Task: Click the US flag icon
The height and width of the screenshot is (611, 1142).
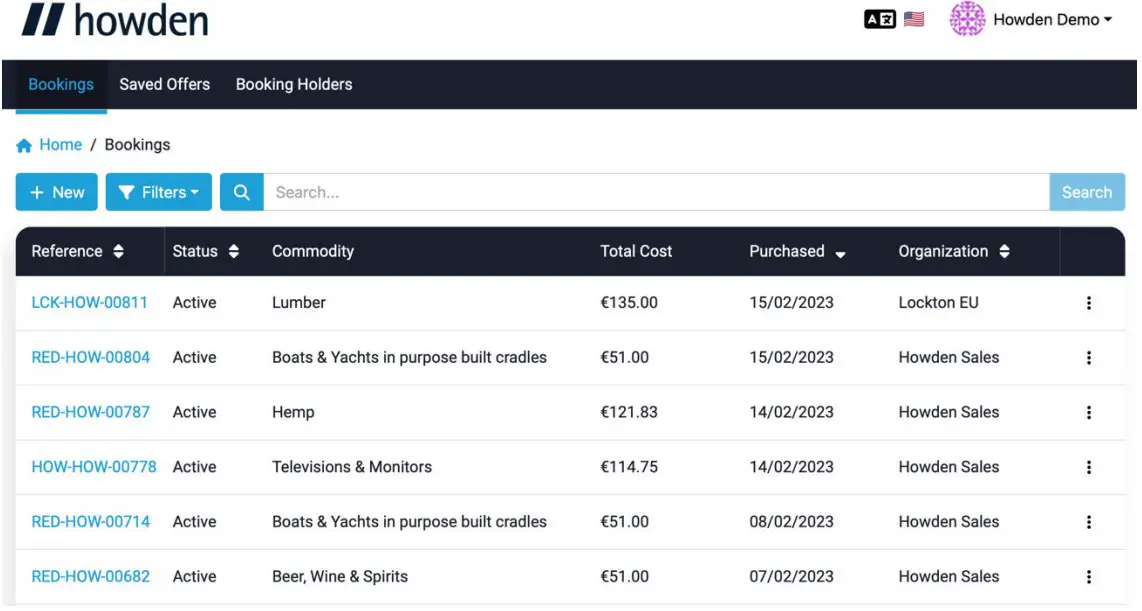Action: (914, 19)
